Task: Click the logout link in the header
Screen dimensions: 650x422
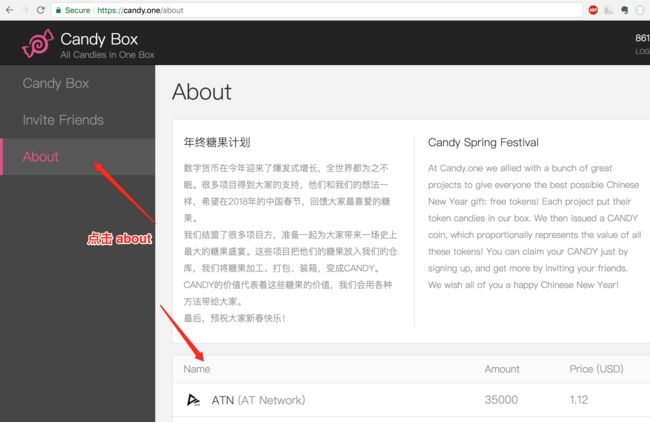Action: click(643, 51)
